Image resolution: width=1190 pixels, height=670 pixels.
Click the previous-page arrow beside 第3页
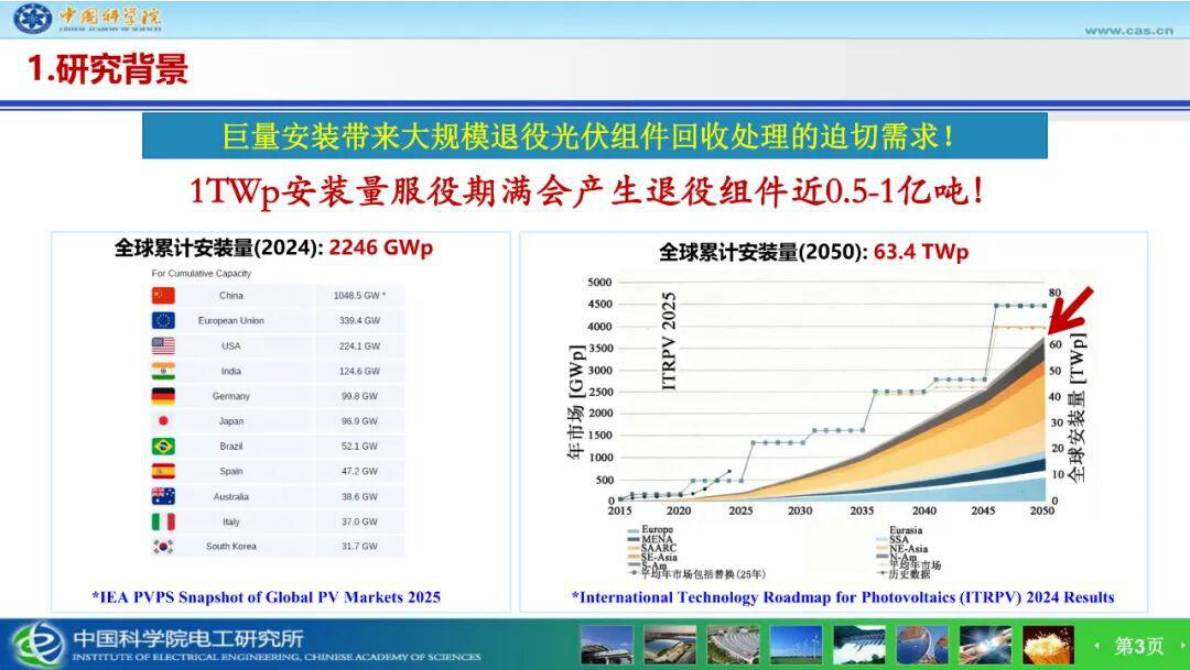[1095, 646]
